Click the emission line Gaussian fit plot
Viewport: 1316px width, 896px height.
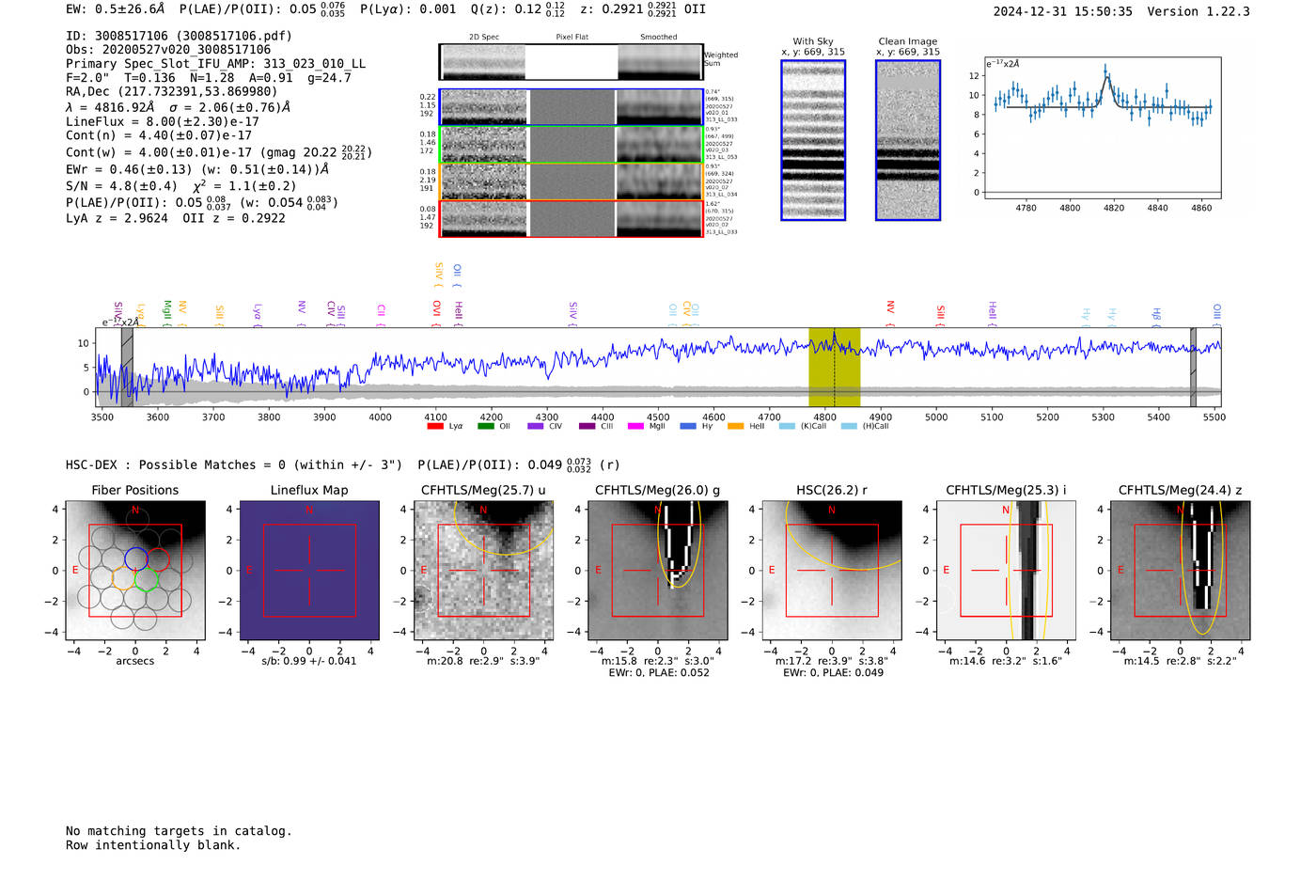pos(1103,127)
